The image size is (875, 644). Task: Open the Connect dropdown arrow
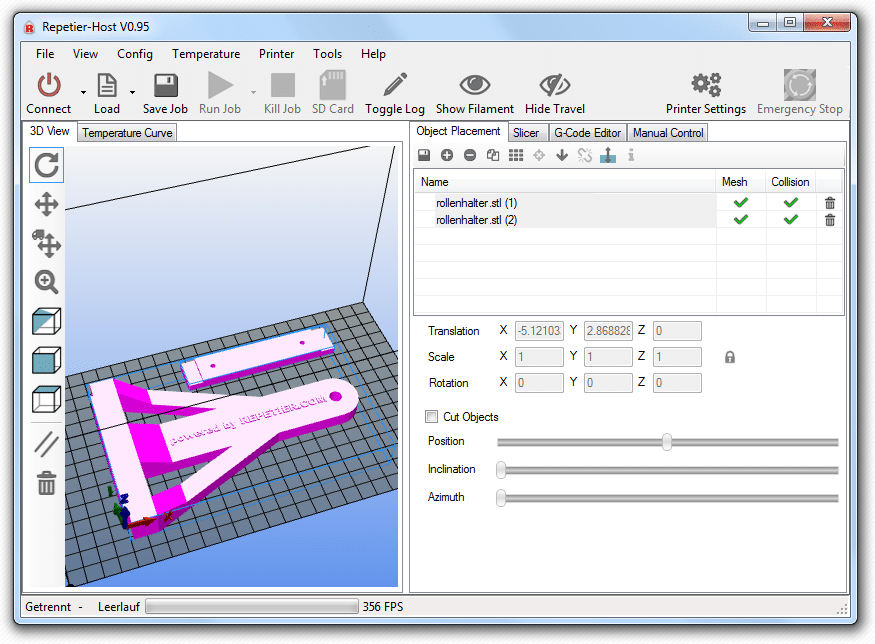pyautogui.click(x=83, y=92)
